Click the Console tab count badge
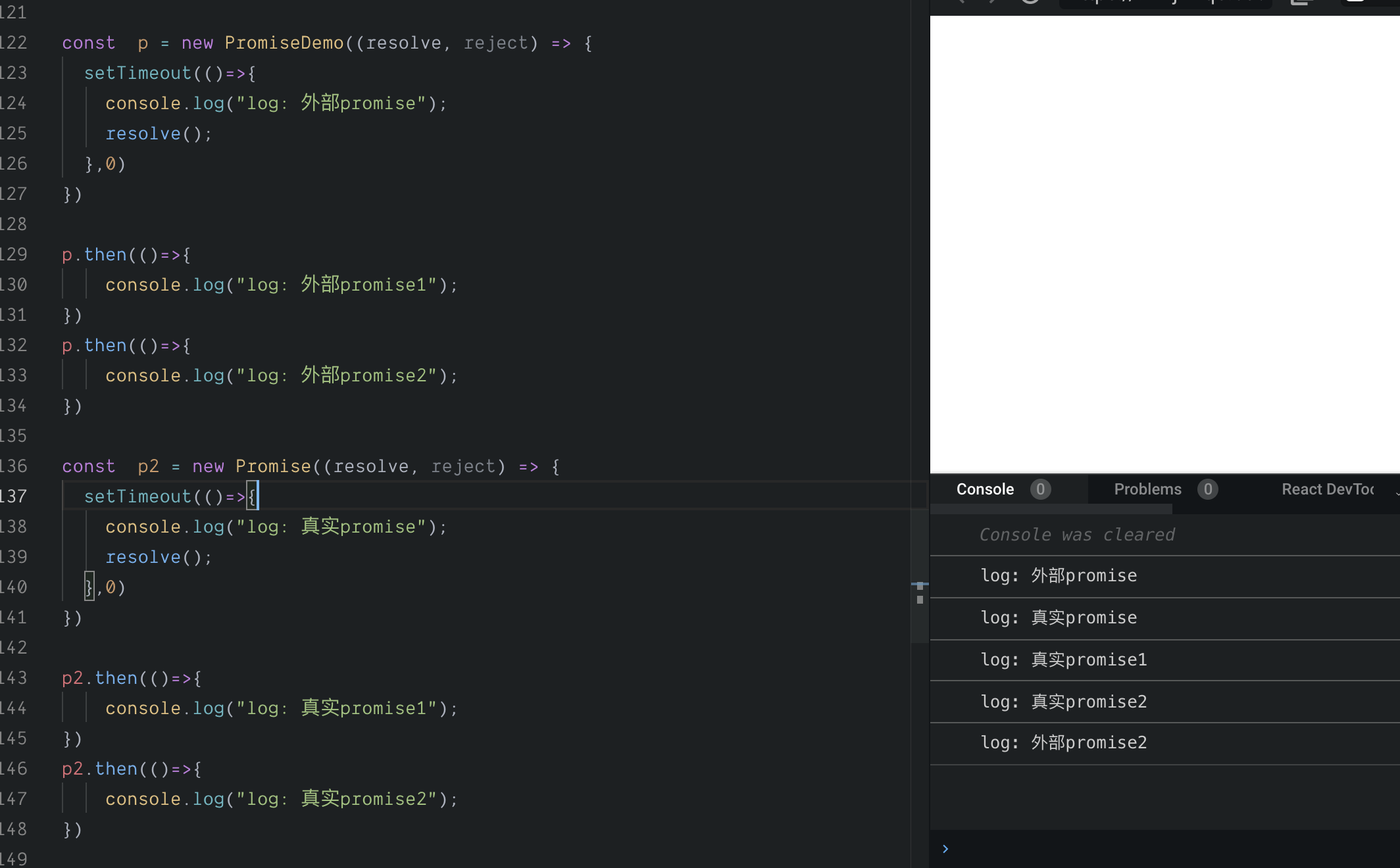1400x868 pixels. (x=1040, y=489)
